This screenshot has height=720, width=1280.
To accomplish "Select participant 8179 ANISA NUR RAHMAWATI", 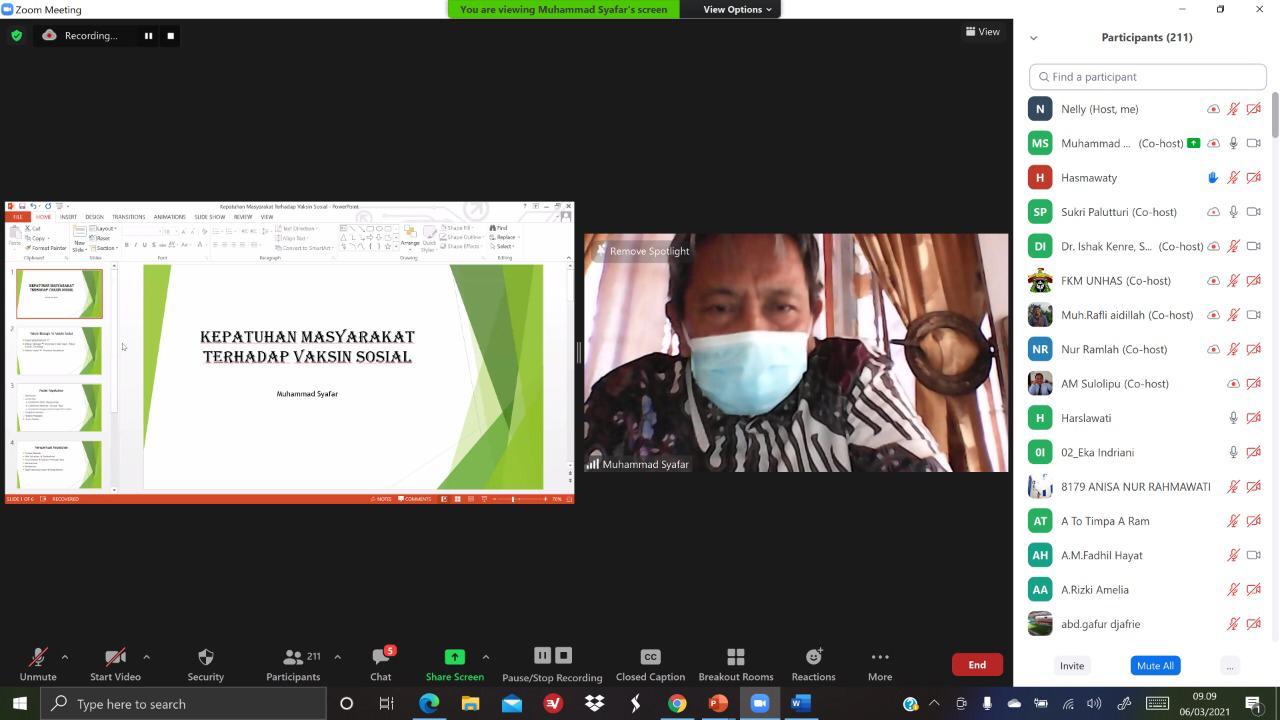I will click(x=1147, y=486).
